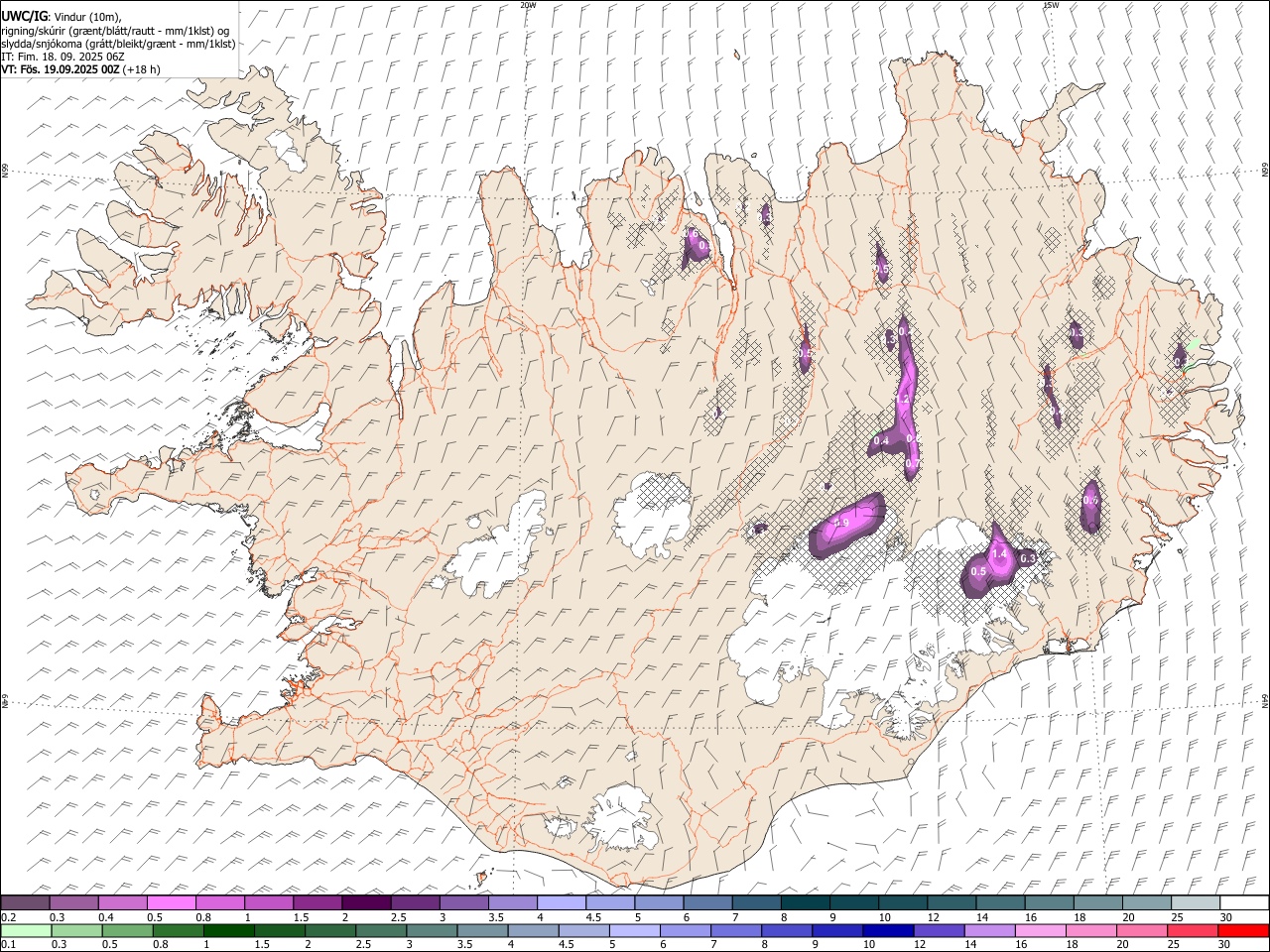Select the bottom-row violet swatch between 14 and 16

click(x=989, y=930)
